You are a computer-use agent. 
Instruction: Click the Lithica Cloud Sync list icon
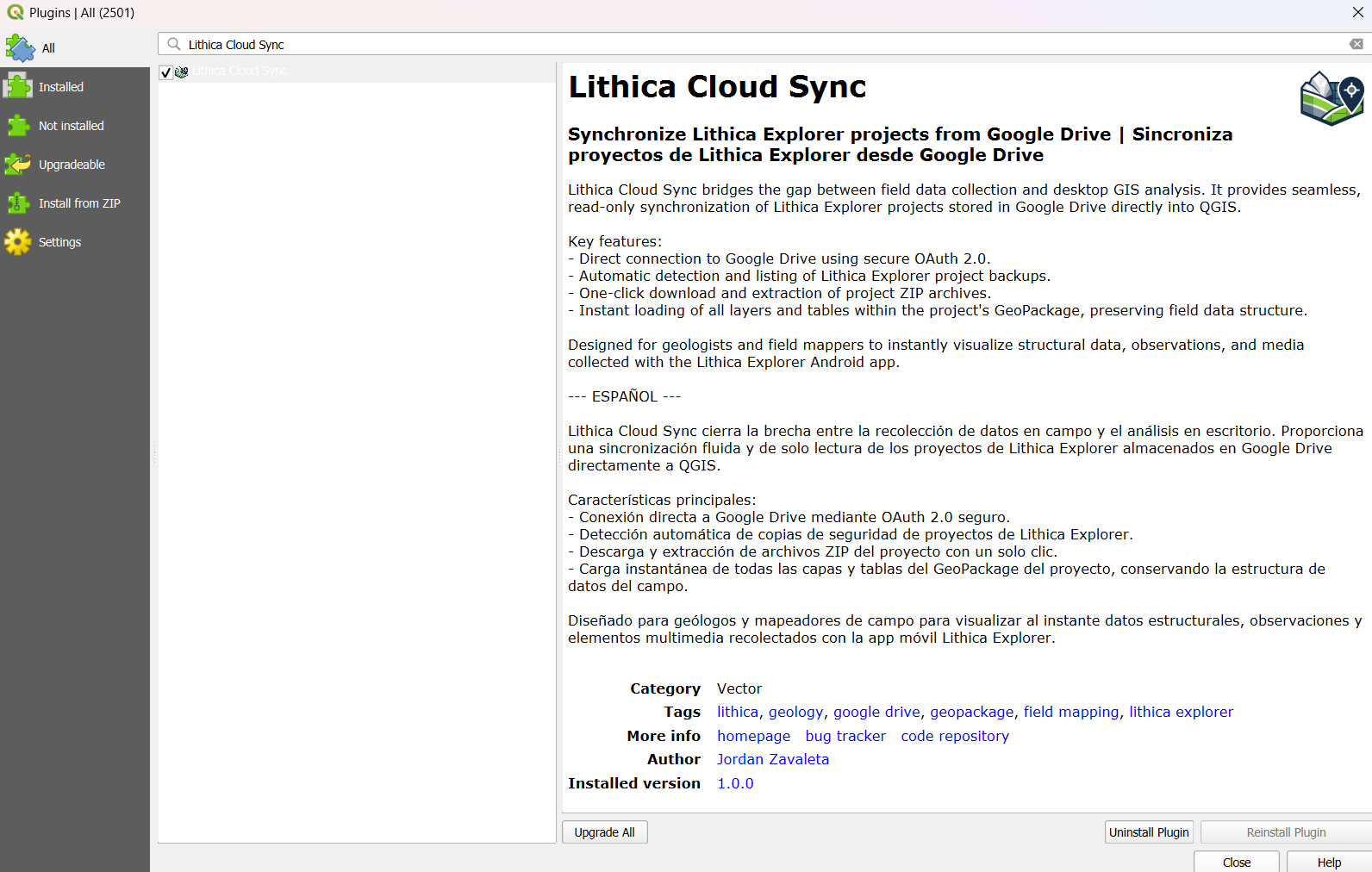182,72
